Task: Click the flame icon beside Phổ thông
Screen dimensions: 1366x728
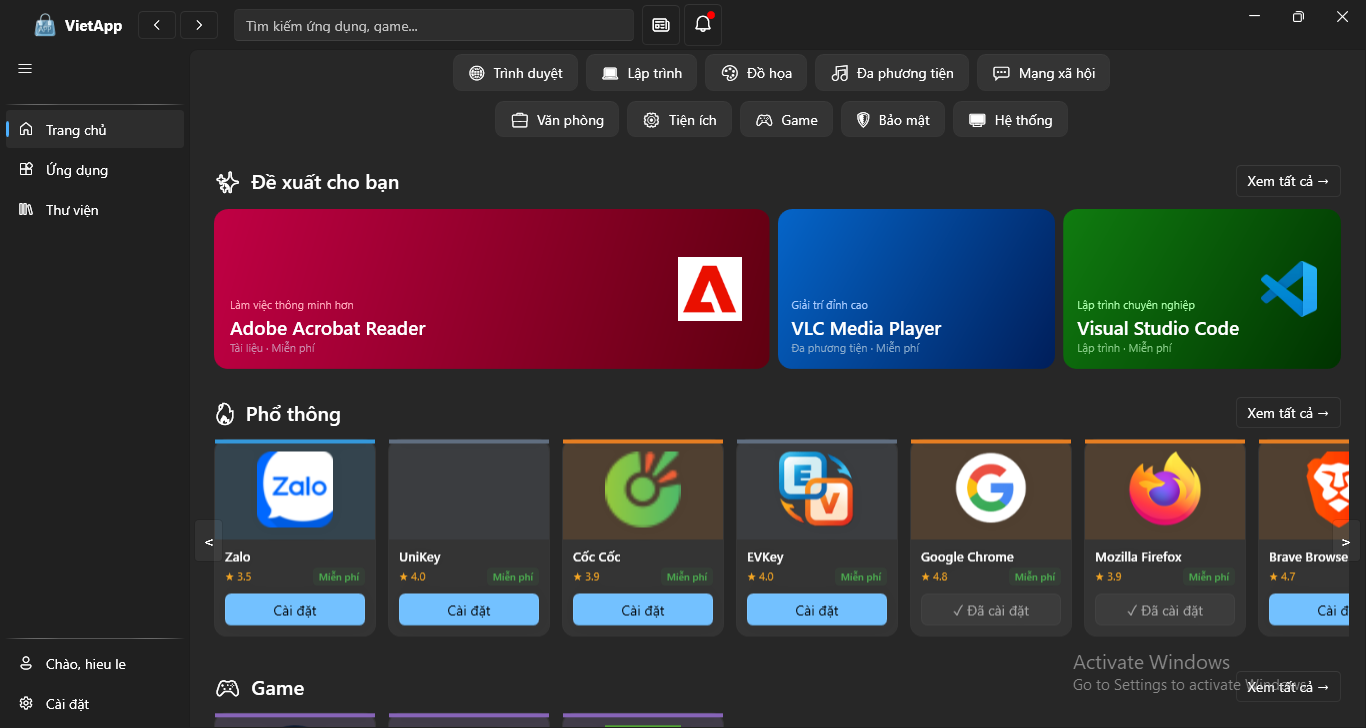Action: 225,414
